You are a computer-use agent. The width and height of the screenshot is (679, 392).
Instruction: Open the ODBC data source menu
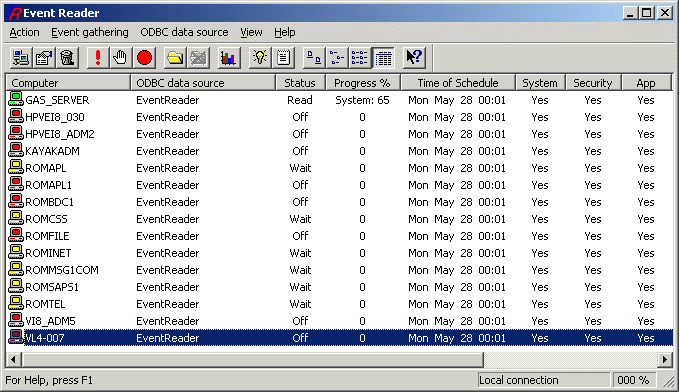pyautogui.click(x=184, y=32)
